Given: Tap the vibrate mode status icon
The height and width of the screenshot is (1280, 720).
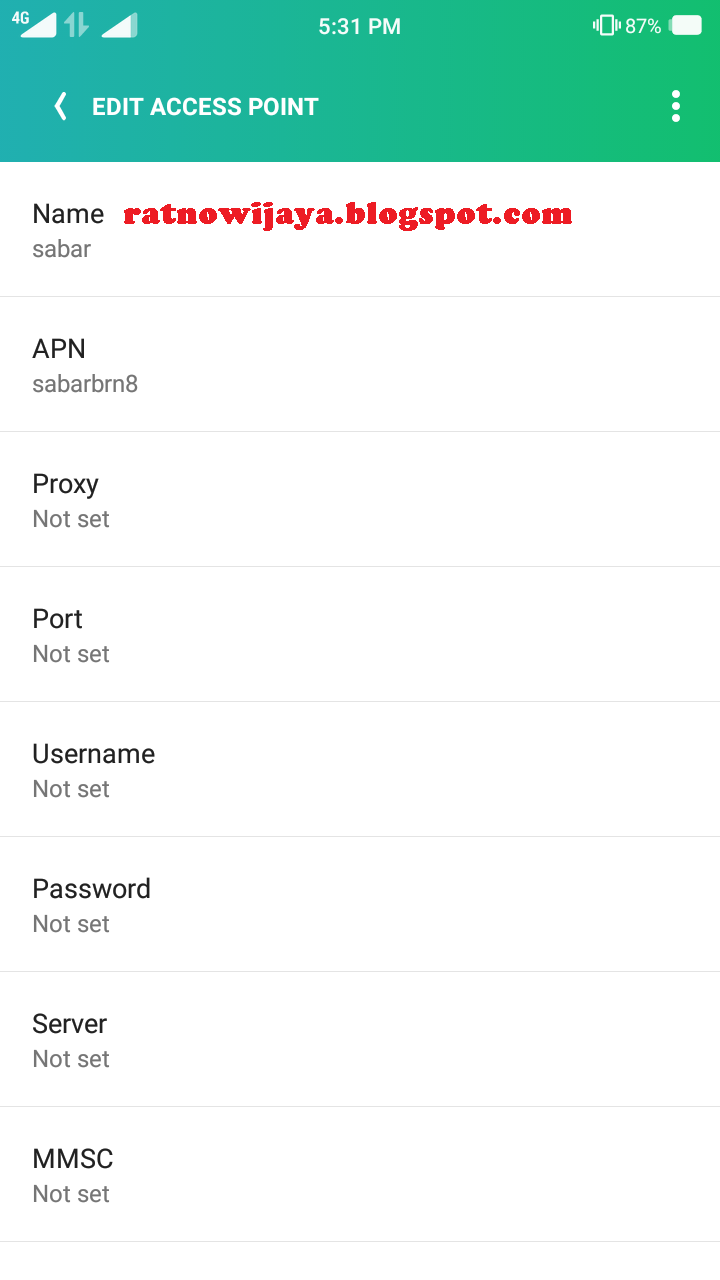Looking at the screenshot, I should click(605, 26).
